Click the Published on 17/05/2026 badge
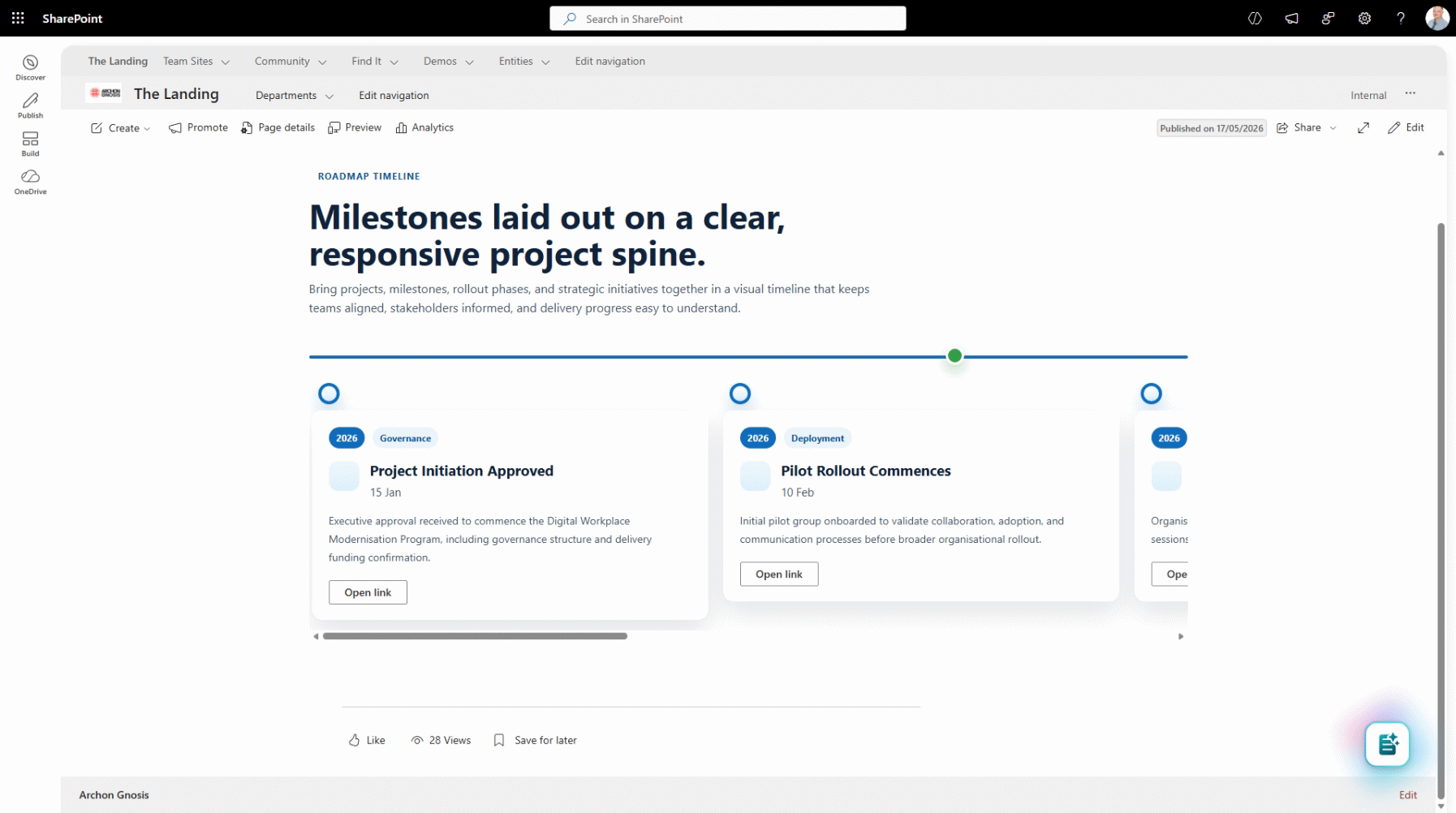 (1211, 128)
